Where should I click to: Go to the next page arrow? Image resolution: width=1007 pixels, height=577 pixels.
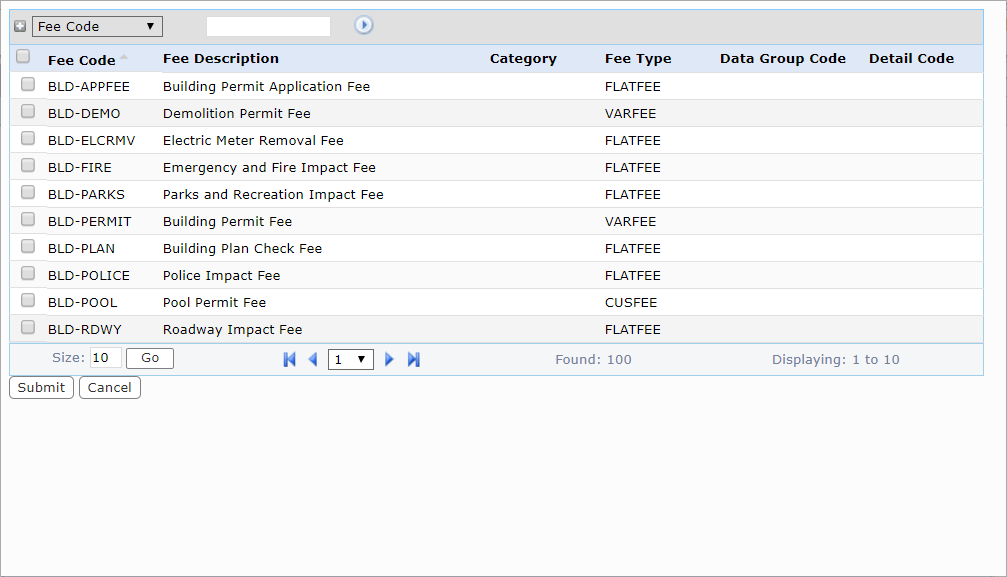coord(390,359)
